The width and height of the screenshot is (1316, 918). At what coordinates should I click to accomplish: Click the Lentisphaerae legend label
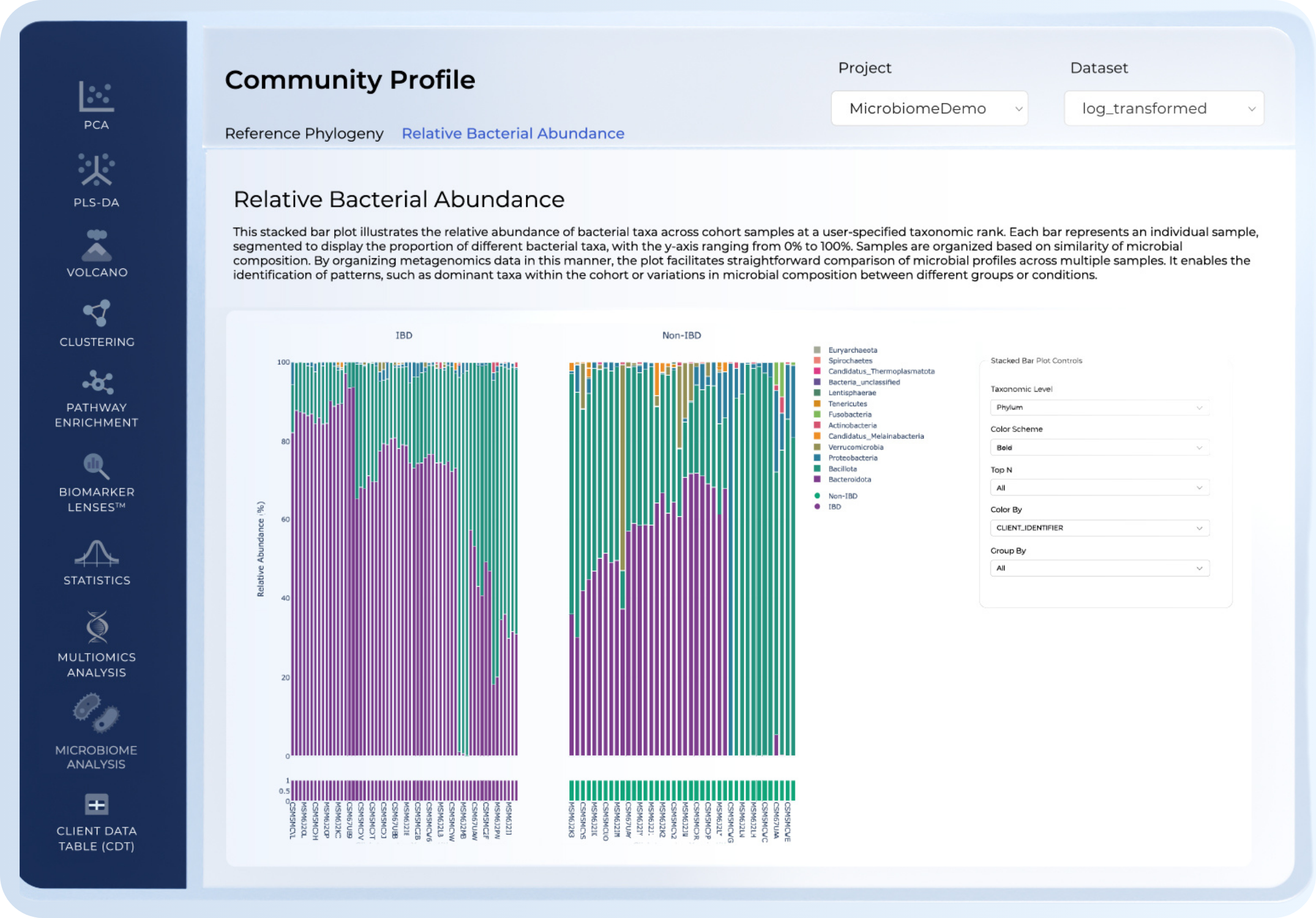point(852,393)
